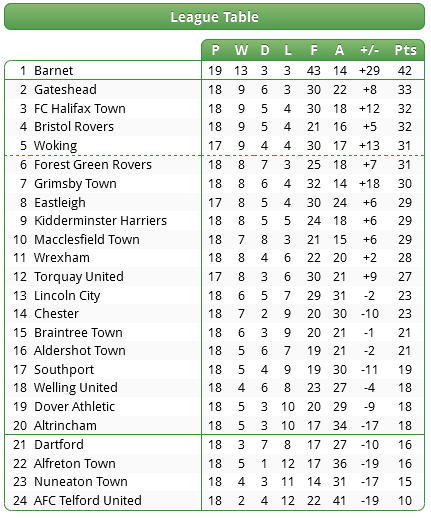Click the +/- column header
The width and height of the screenshot is (431, 518).
(x=369, y=50)
